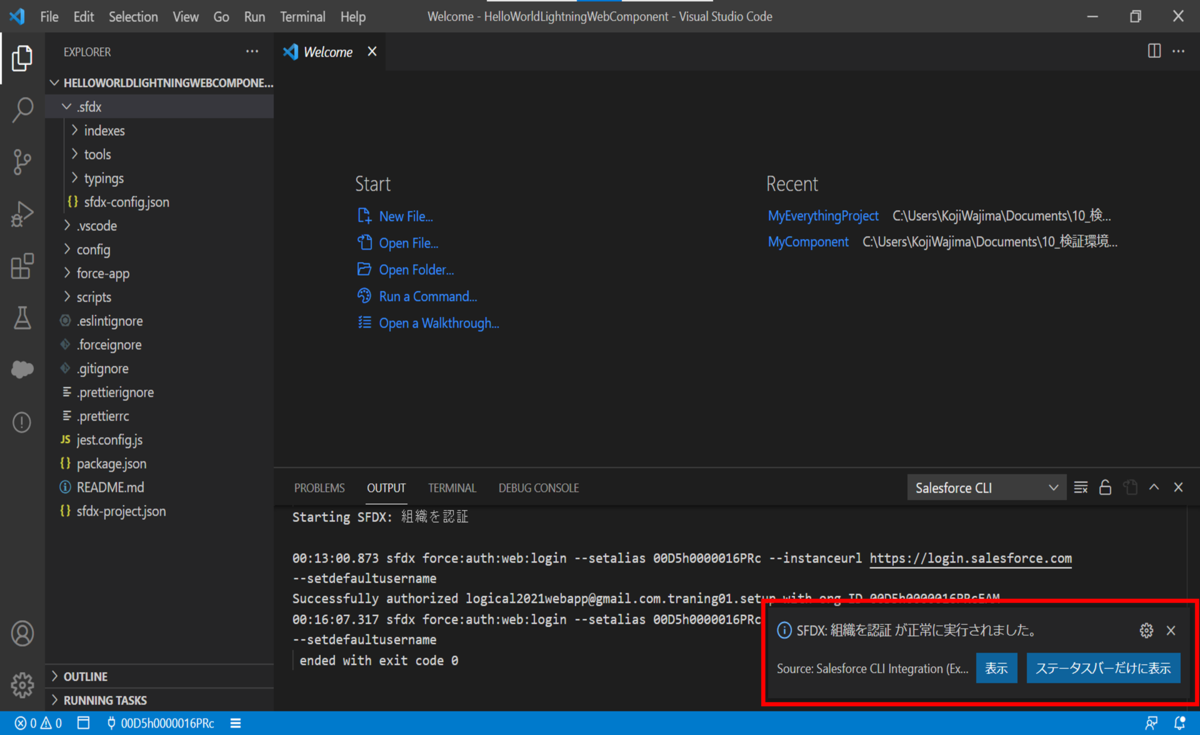Open the Salesforce Org Browser cloud icon
1200x735 pixels.
coord(22,370)
